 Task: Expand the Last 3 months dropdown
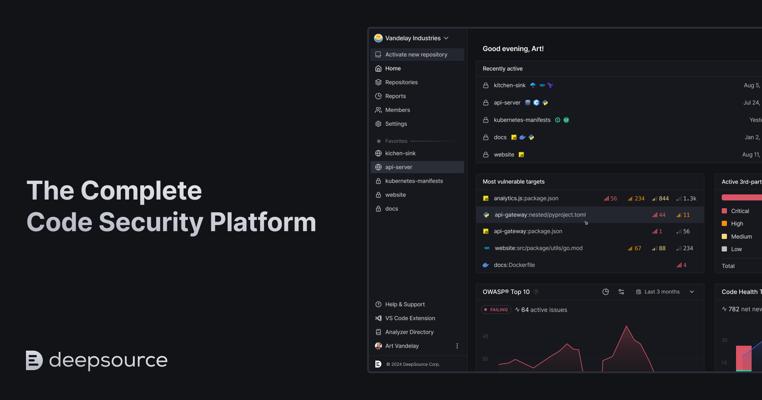pos(665,292)
